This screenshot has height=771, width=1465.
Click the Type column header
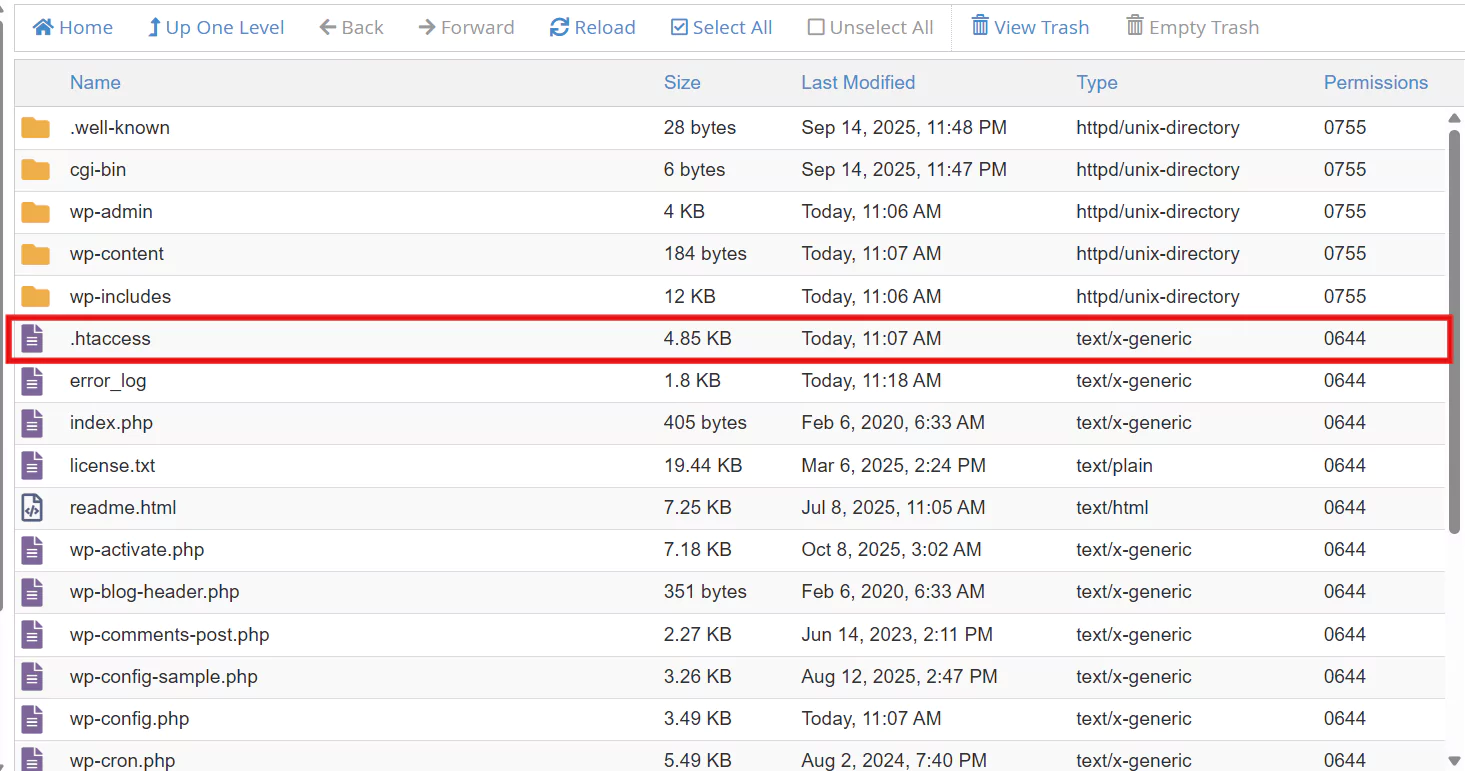(1097, 83)
